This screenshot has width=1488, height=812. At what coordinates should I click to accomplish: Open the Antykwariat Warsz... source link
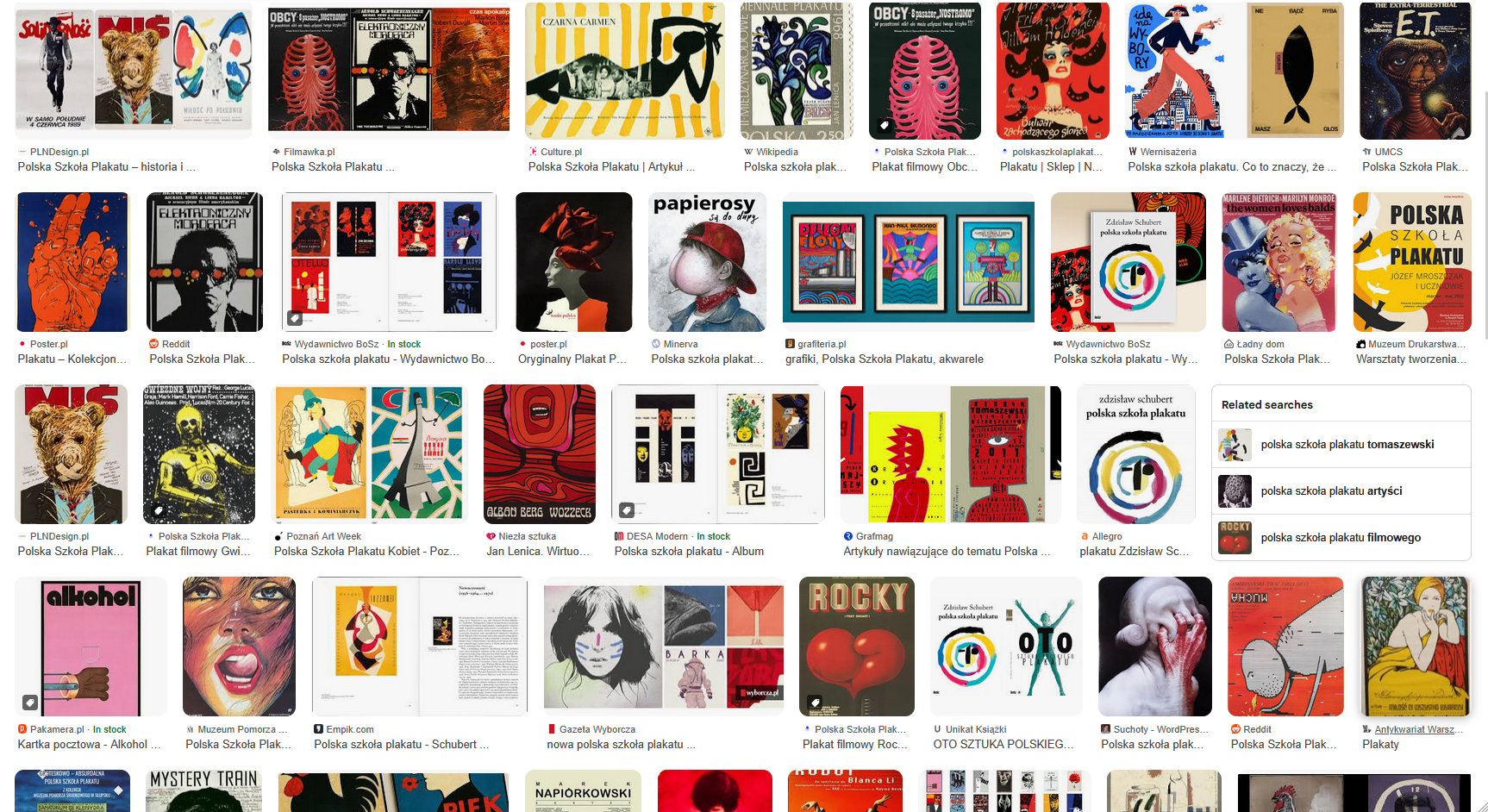click(x=1414, y=729)
